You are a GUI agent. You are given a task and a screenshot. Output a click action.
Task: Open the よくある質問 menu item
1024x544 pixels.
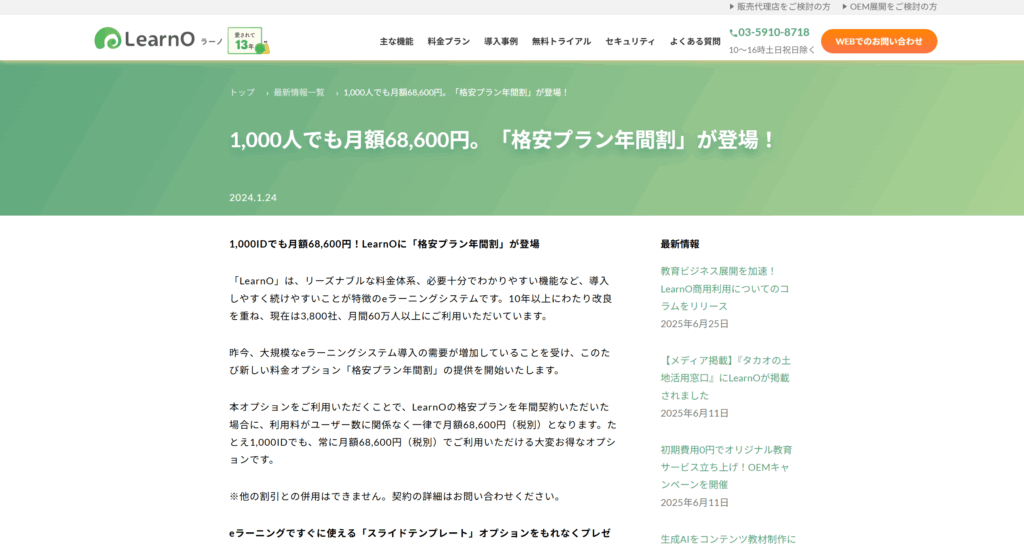tap(695, 41)
